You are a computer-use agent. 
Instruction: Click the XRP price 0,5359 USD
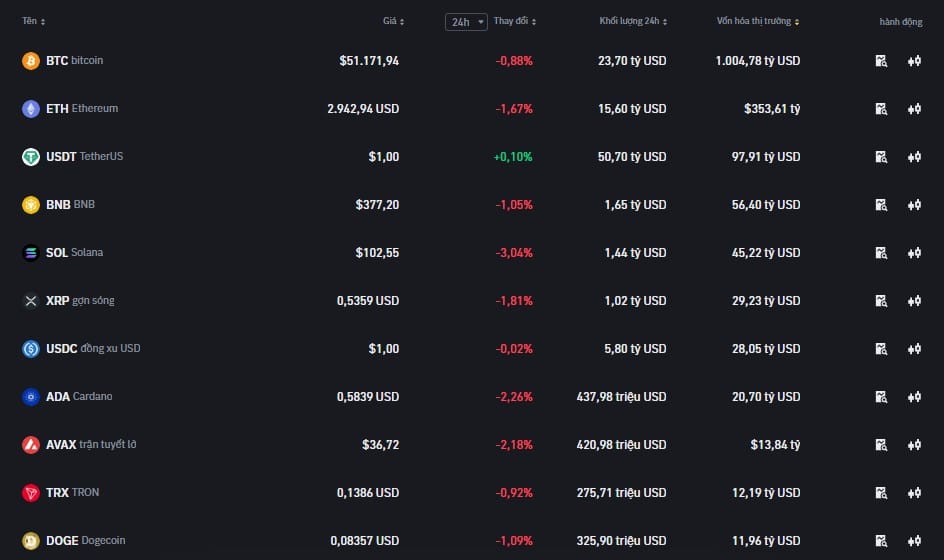(x=368, y=301)
